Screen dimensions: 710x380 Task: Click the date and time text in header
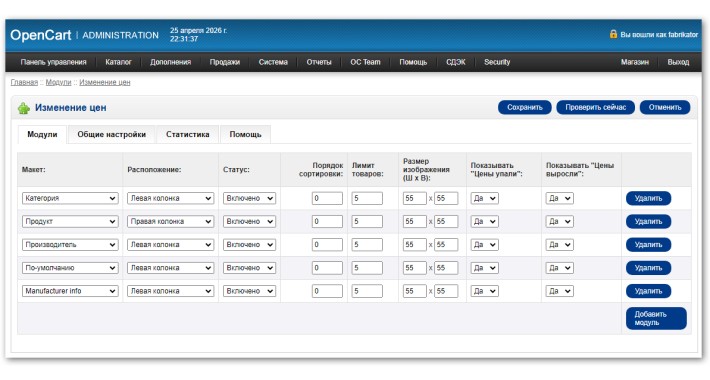point(198,35)
